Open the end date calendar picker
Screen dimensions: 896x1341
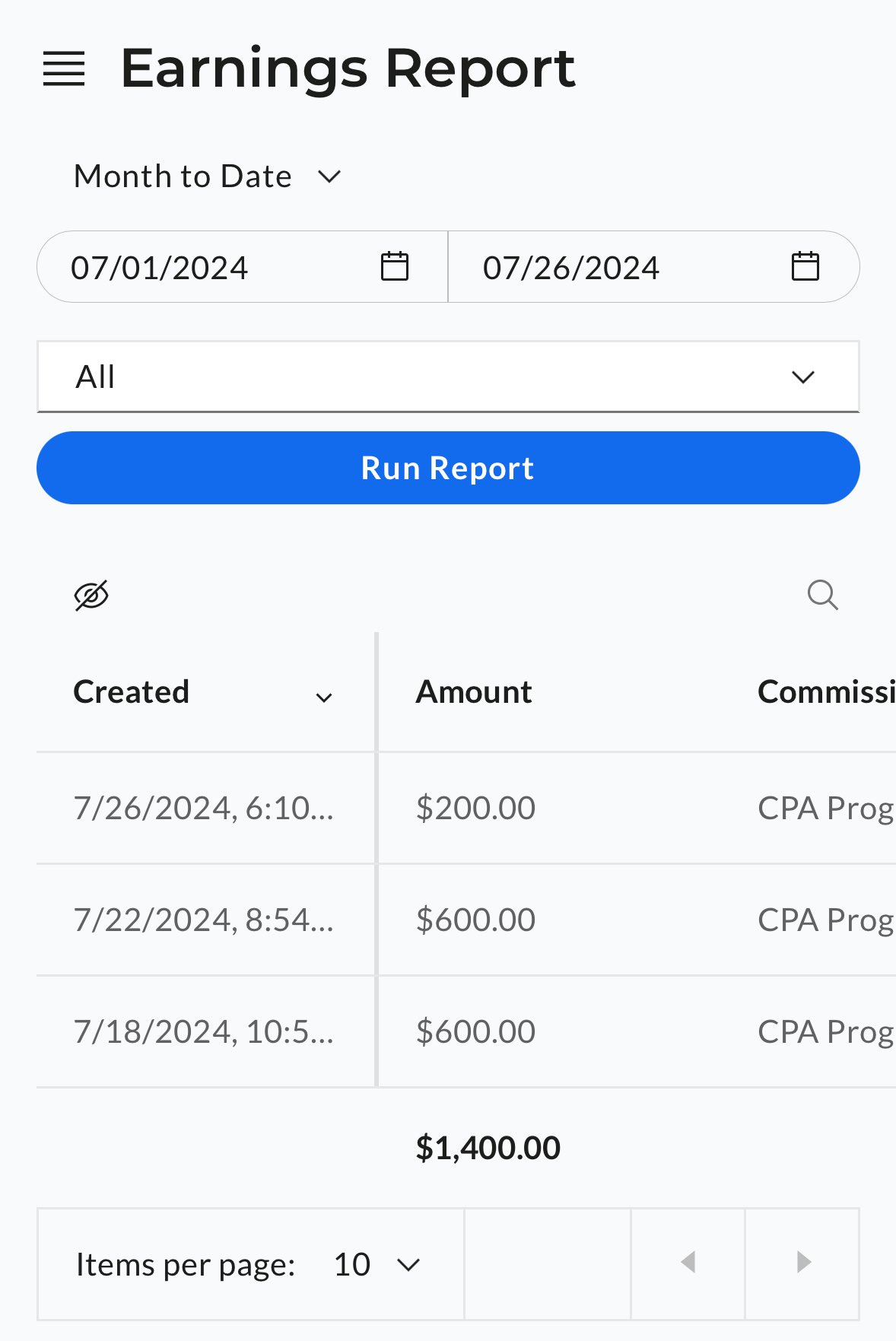click(805, 267)
